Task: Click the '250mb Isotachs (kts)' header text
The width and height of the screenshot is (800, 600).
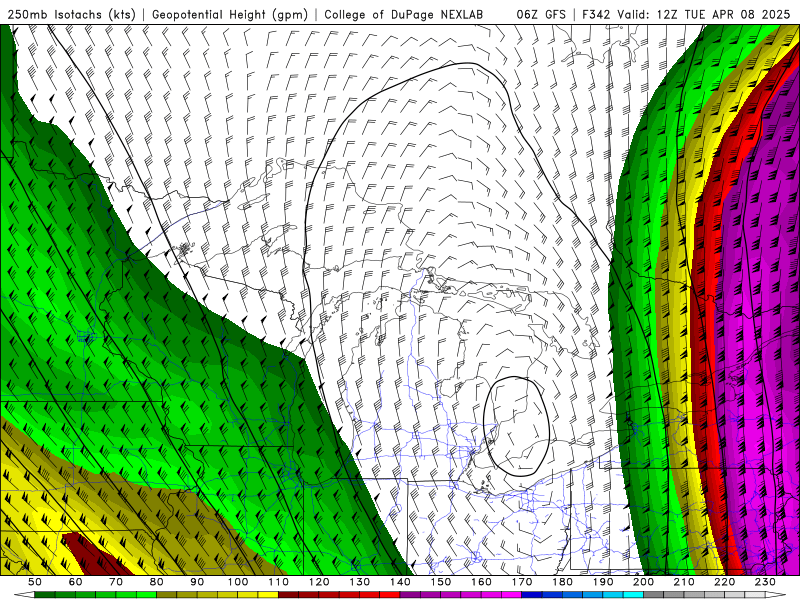Action: tap(71, 14)
